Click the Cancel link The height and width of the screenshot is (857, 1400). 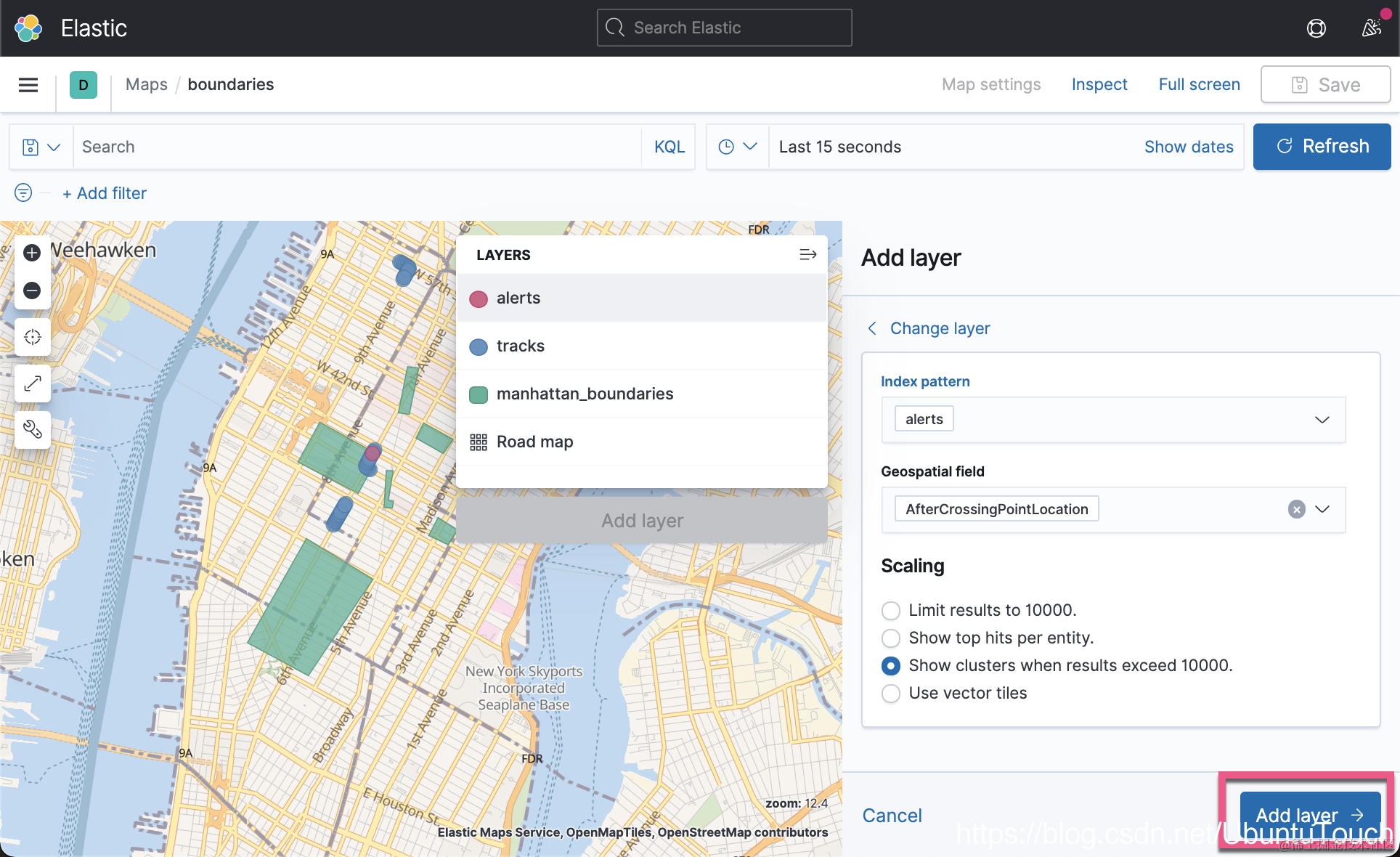(892, 816)
